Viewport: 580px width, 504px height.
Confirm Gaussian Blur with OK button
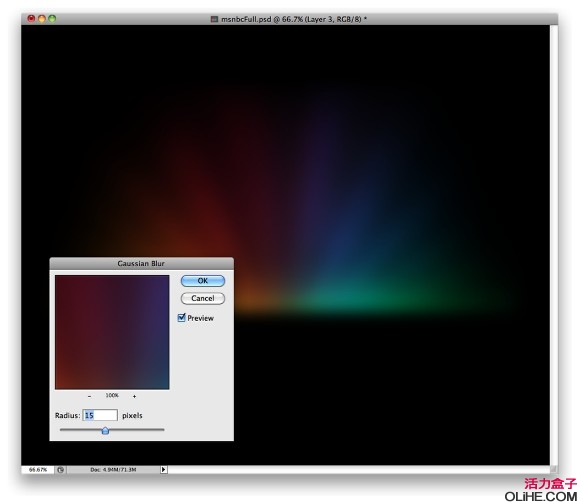point(203,281)
